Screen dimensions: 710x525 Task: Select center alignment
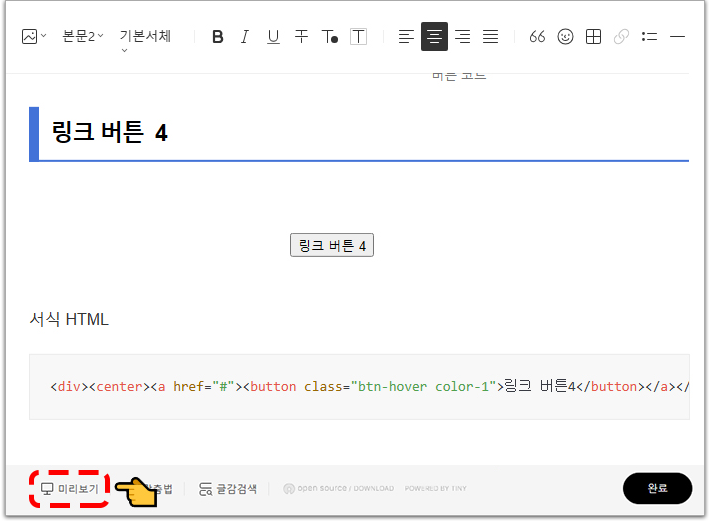tap(434, 37)
